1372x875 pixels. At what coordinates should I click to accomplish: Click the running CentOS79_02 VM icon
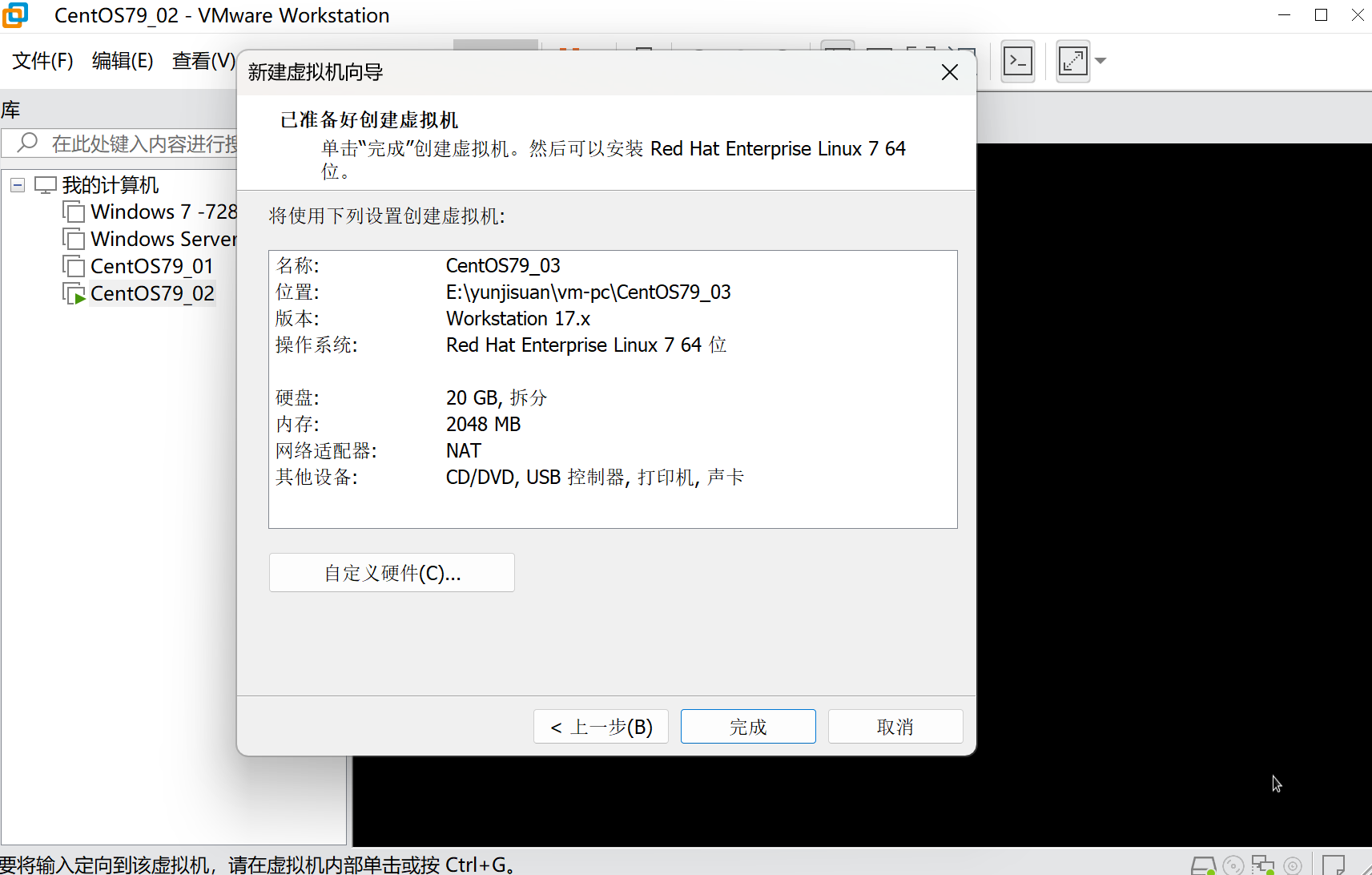click(74, 293)
